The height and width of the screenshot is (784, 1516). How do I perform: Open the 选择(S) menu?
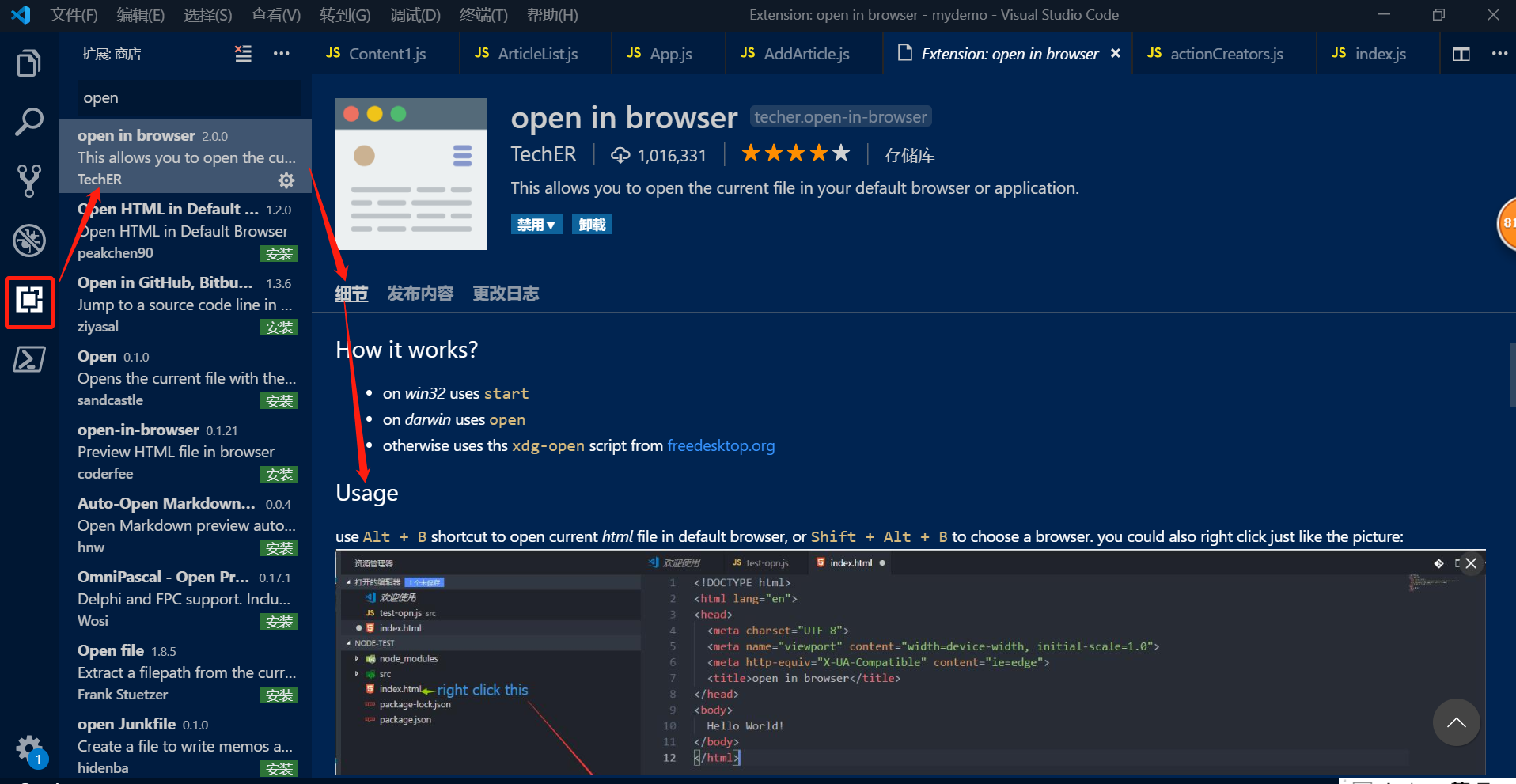pos(208,15)
